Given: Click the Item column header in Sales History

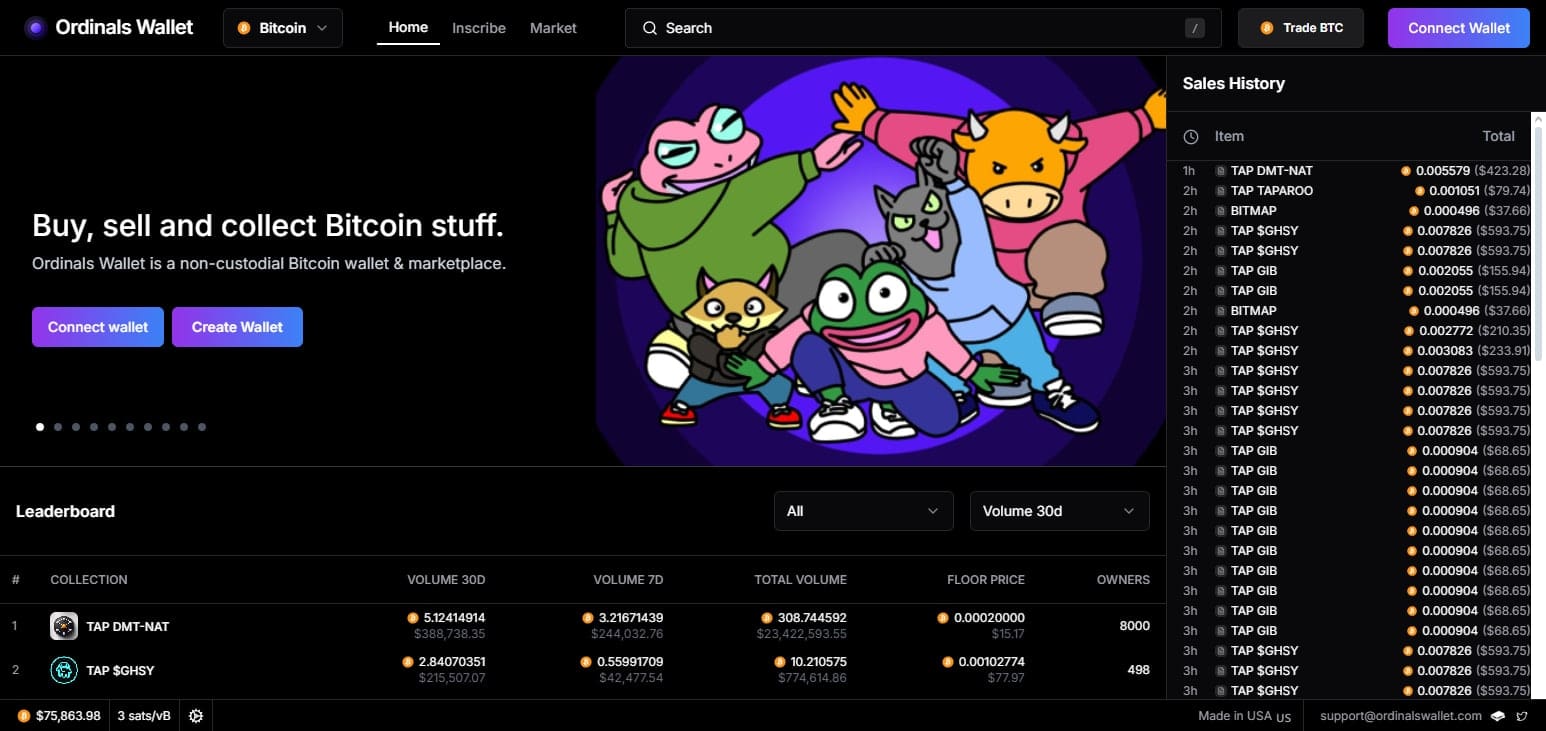Looking at the screenshot, I should 1229,136.
